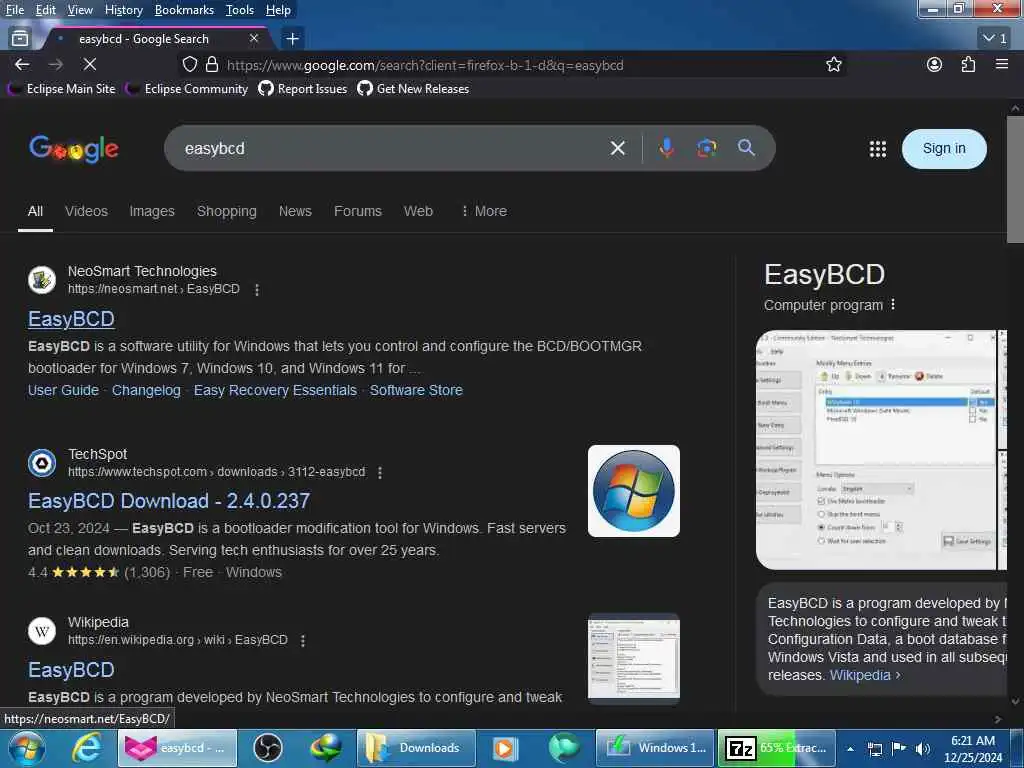Viewport: 1024px width, 768px height.
Task: Click the vertical page scrollbar
Action: coord(1015,179)
